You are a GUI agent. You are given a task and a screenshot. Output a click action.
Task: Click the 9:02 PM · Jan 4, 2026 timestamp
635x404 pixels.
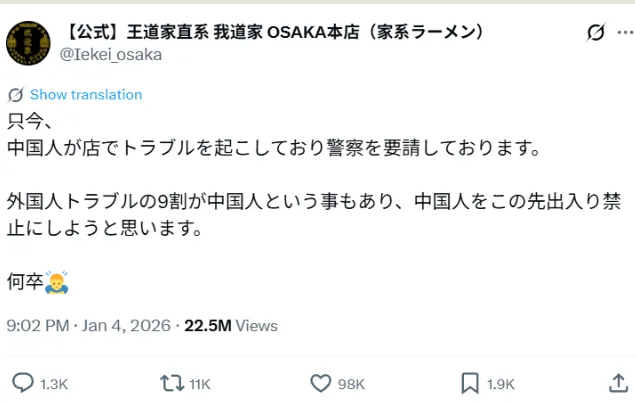(x=88, y=326)
